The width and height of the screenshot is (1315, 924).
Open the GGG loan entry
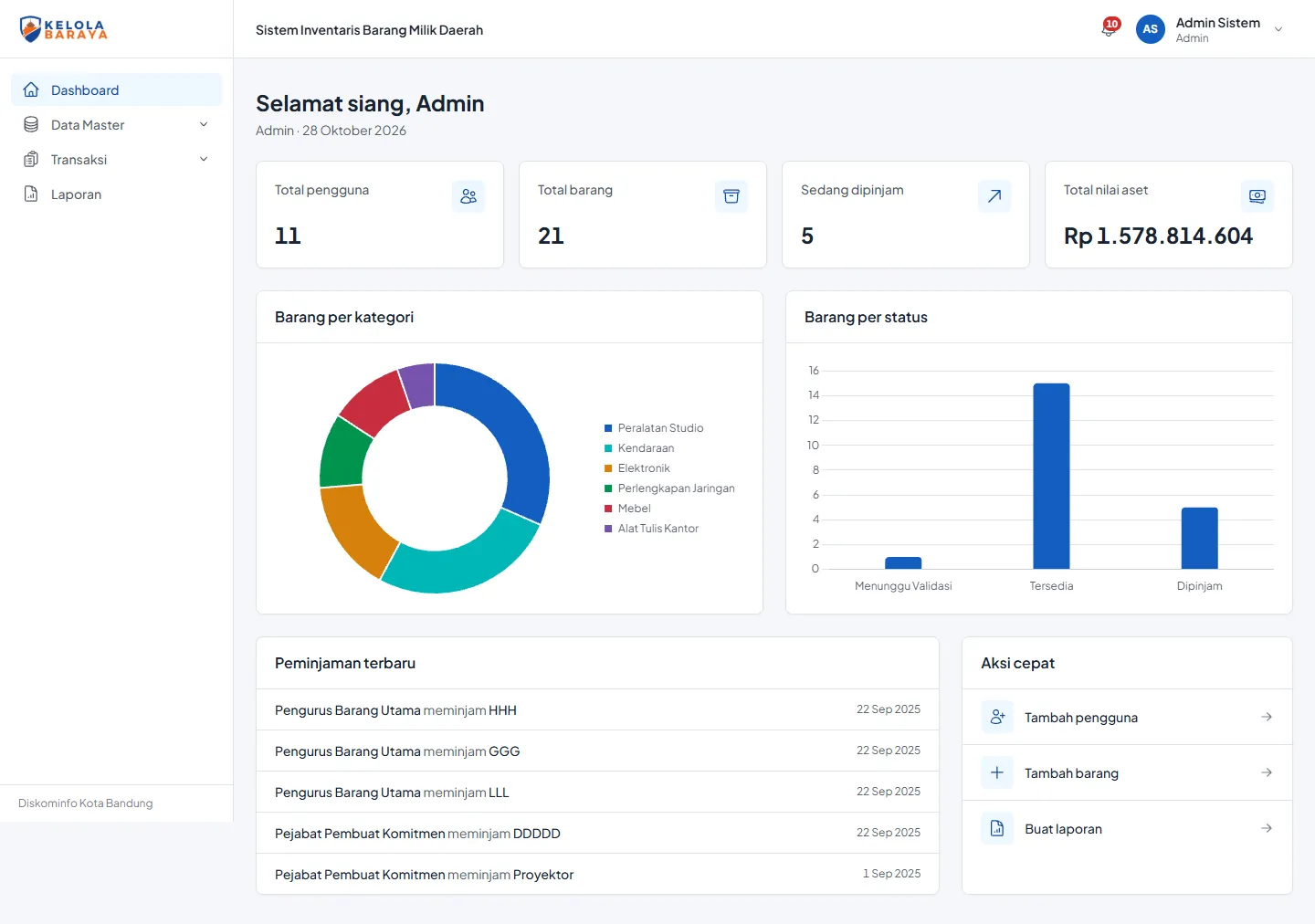tap(597, 751)
